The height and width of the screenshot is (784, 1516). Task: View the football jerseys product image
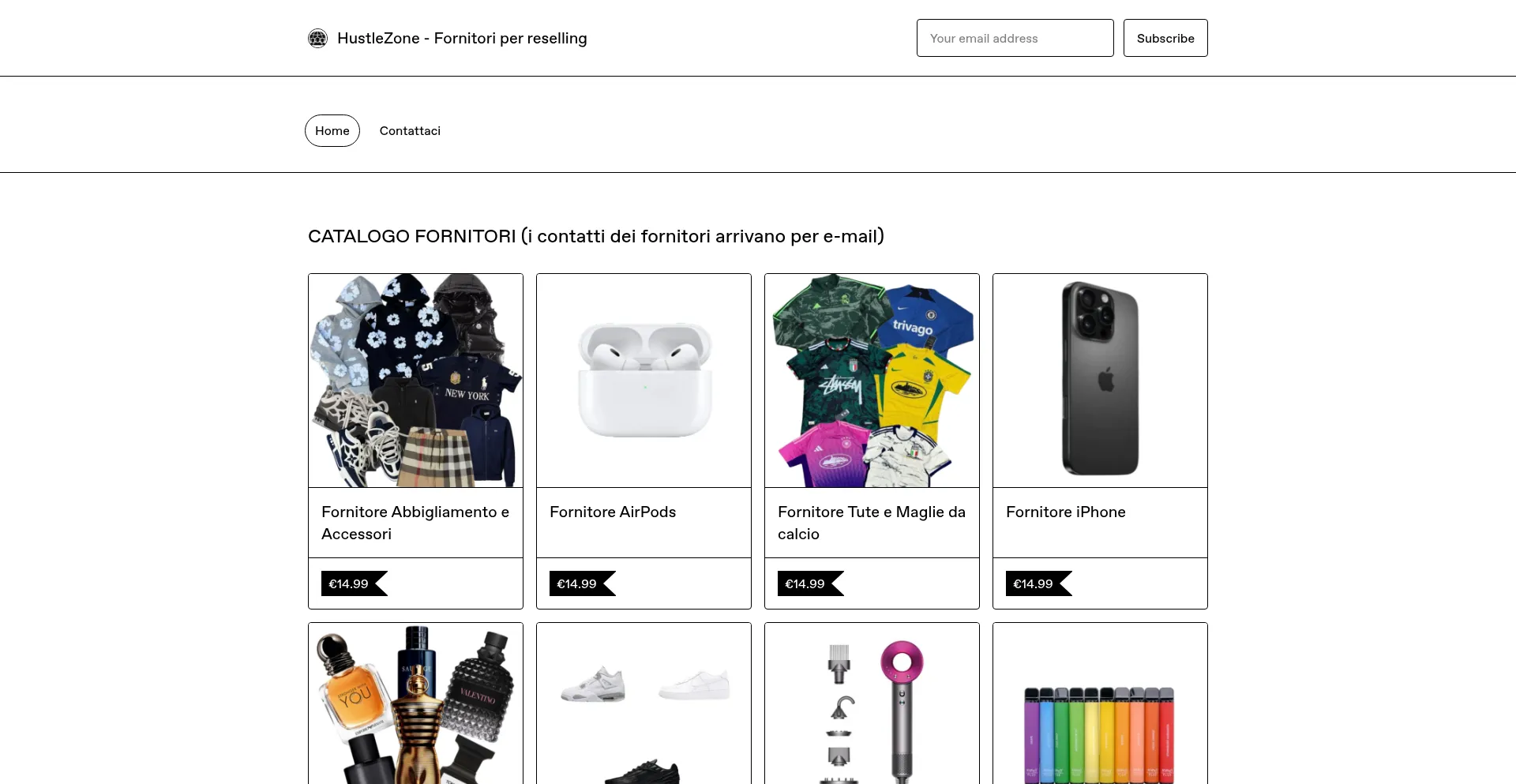[872, 381]
